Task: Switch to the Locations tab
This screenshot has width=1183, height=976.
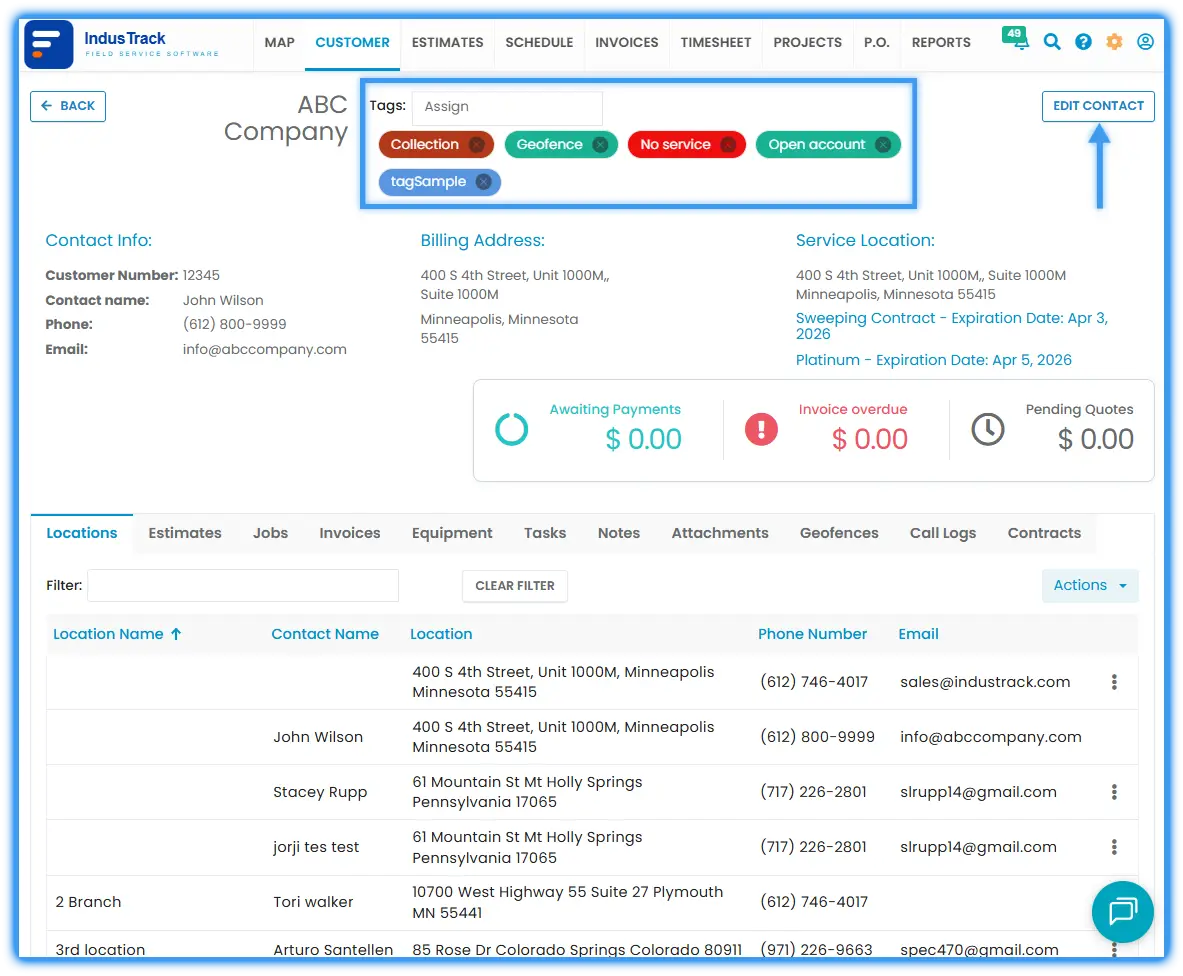Action: pos(81,533)
